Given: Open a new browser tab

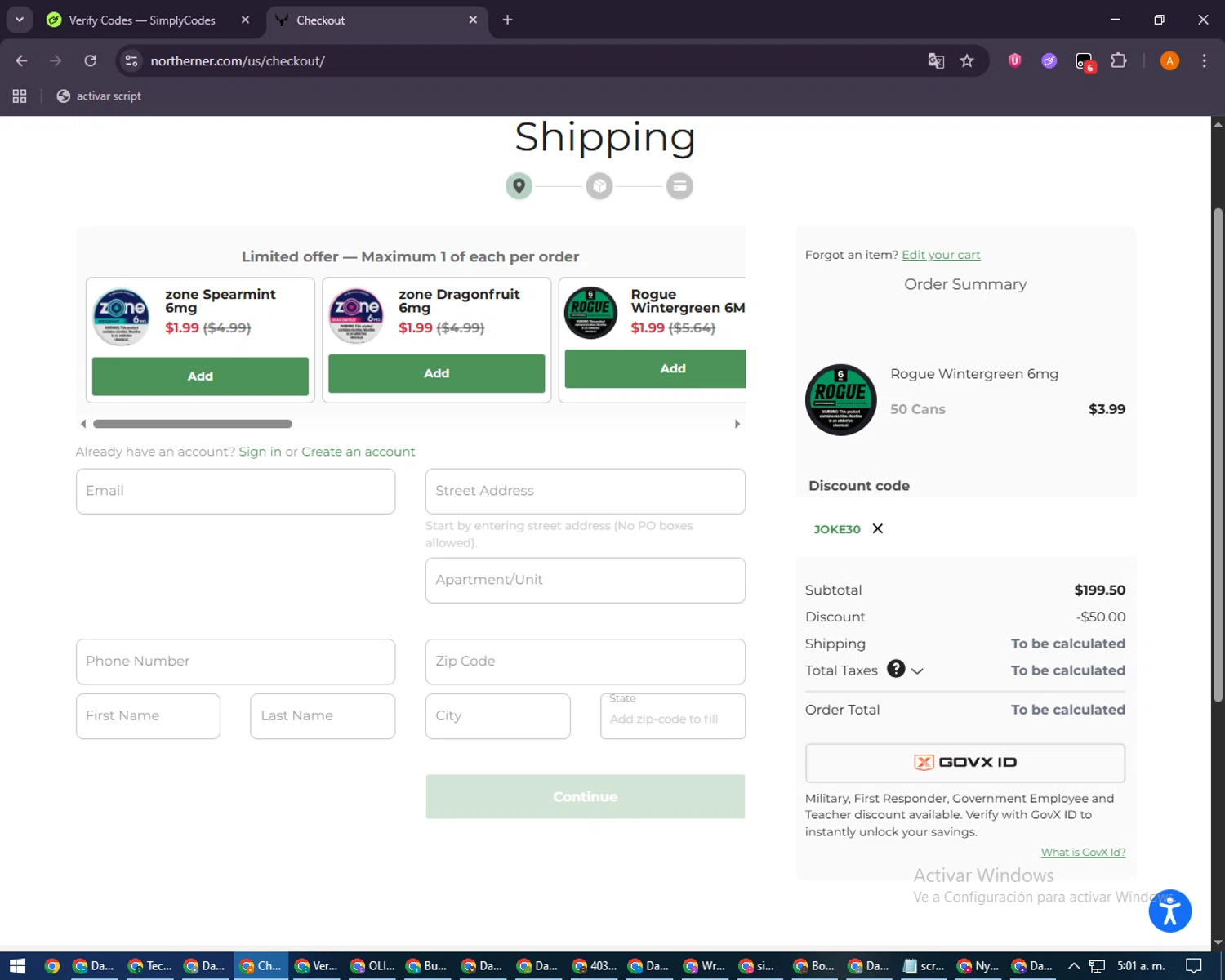Looking at the screenshot, I should [x=507, y=20].
